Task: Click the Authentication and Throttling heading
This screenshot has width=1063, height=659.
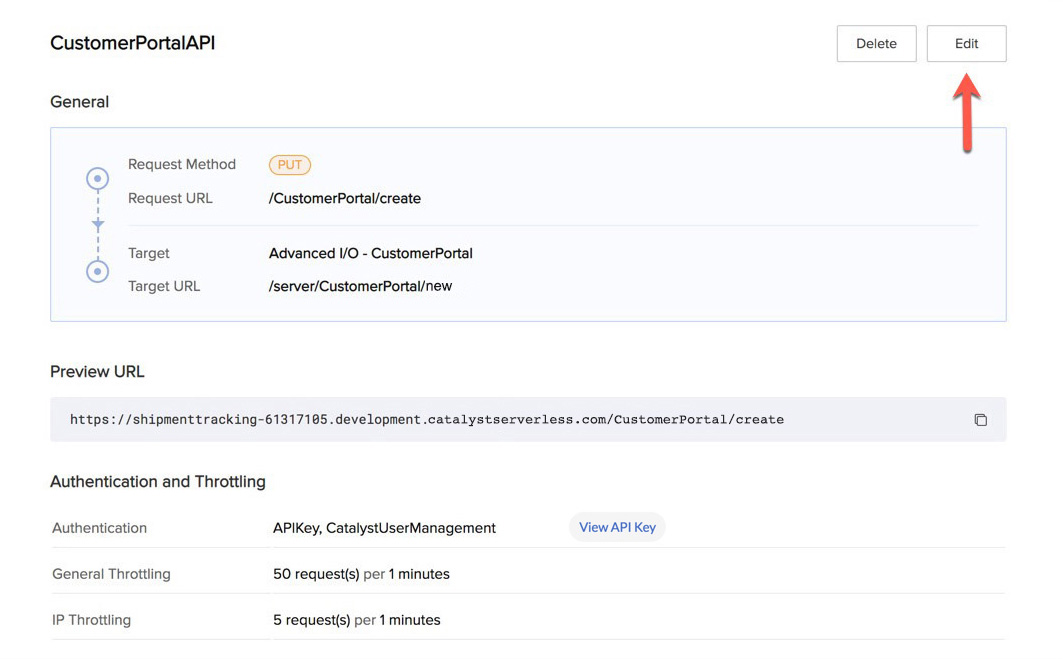Action: click(x=157, y=481)
